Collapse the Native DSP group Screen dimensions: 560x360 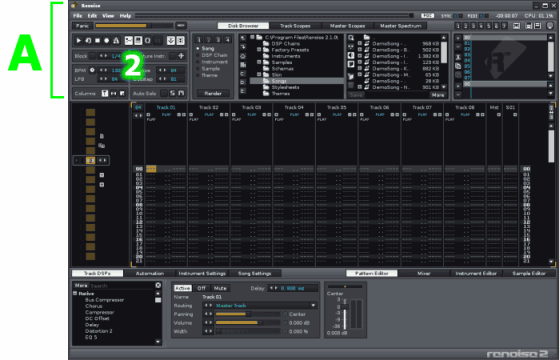pyautogui.click(x=75, y=293)
